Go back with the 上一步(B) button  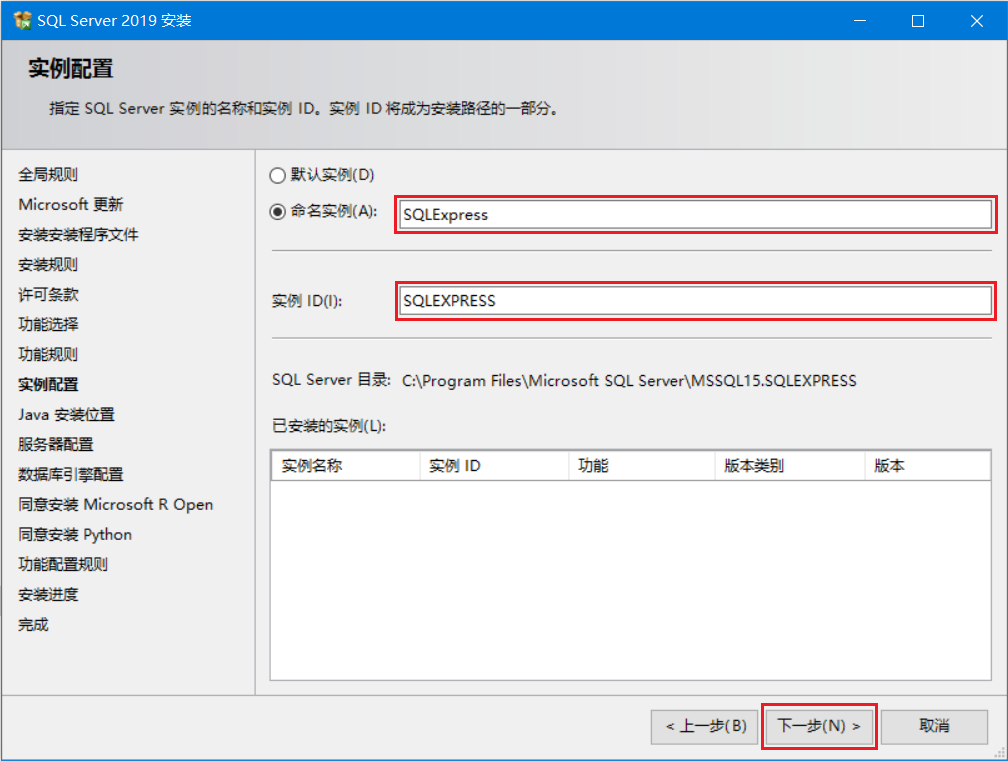click(705, 727)
